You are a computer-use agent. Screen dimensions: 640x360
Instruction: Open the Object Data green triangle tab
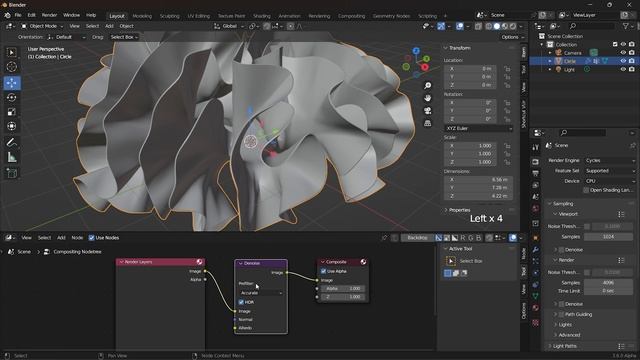[x=536, y=296]
